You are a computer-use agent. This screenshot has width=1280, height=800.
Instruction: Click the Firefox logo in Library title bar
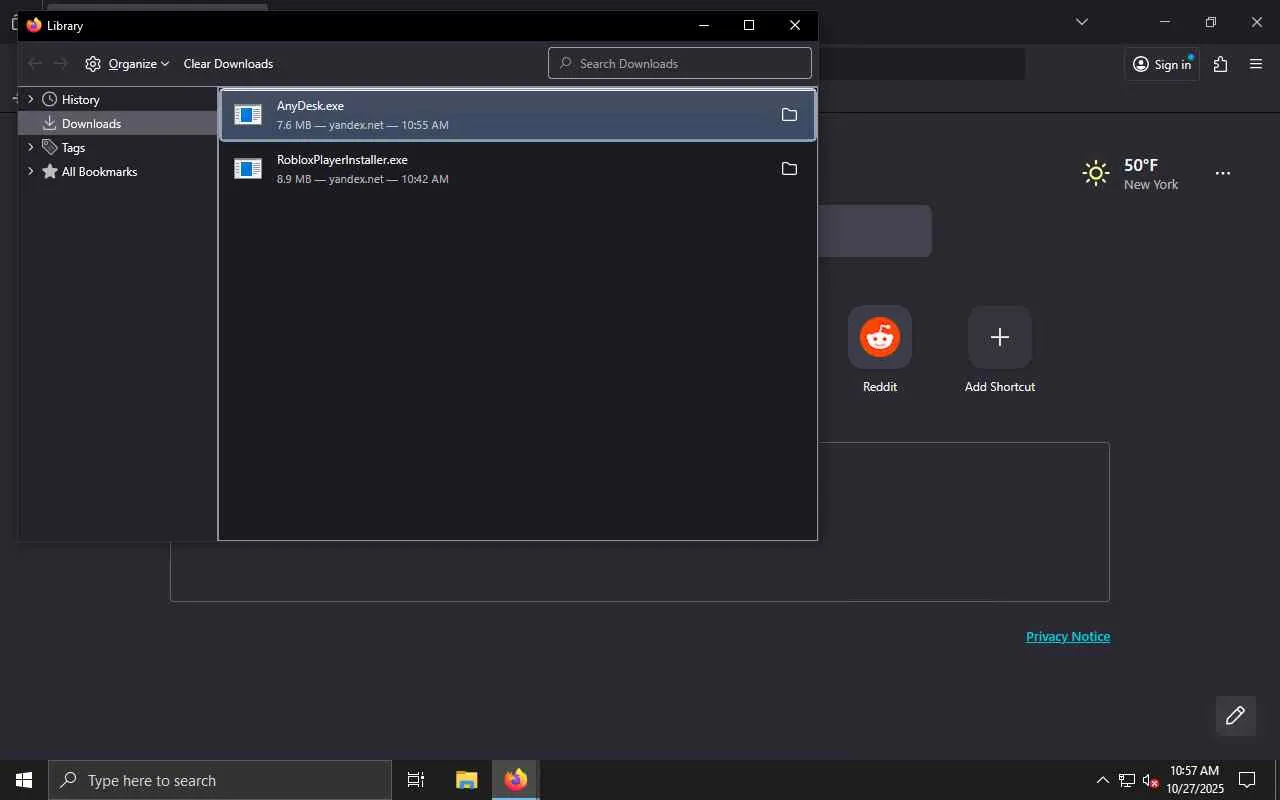(34, 25)
